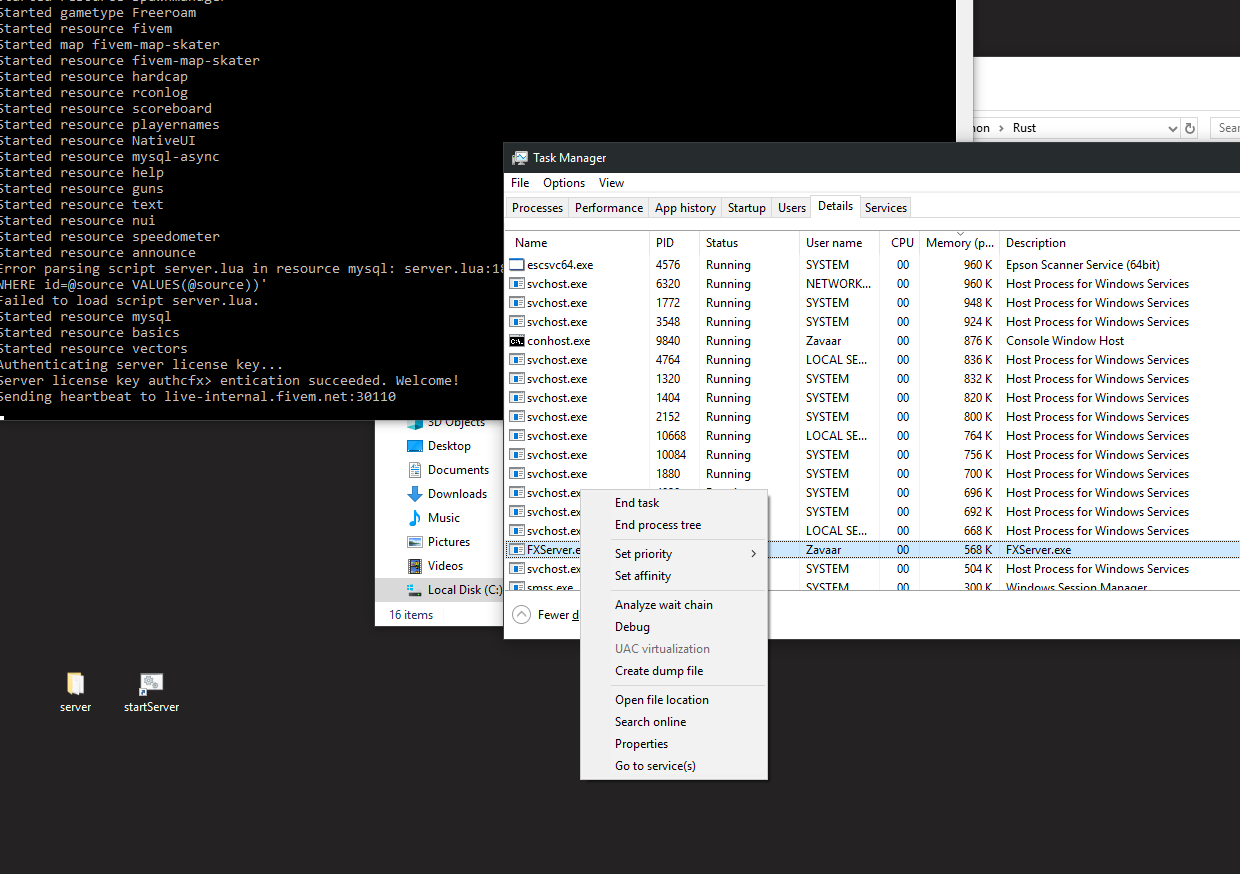Open the View menu in Task Manager
The image size is (1240, 874).
point(611,183)
